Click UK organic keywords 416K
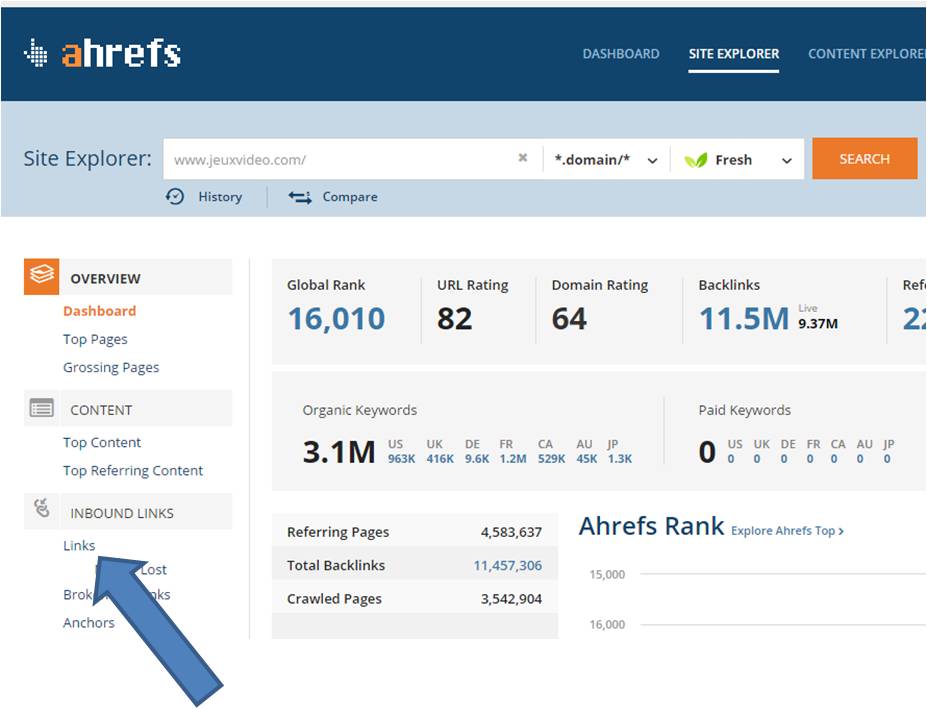This screenshot has height=709, width=927. 440,459
